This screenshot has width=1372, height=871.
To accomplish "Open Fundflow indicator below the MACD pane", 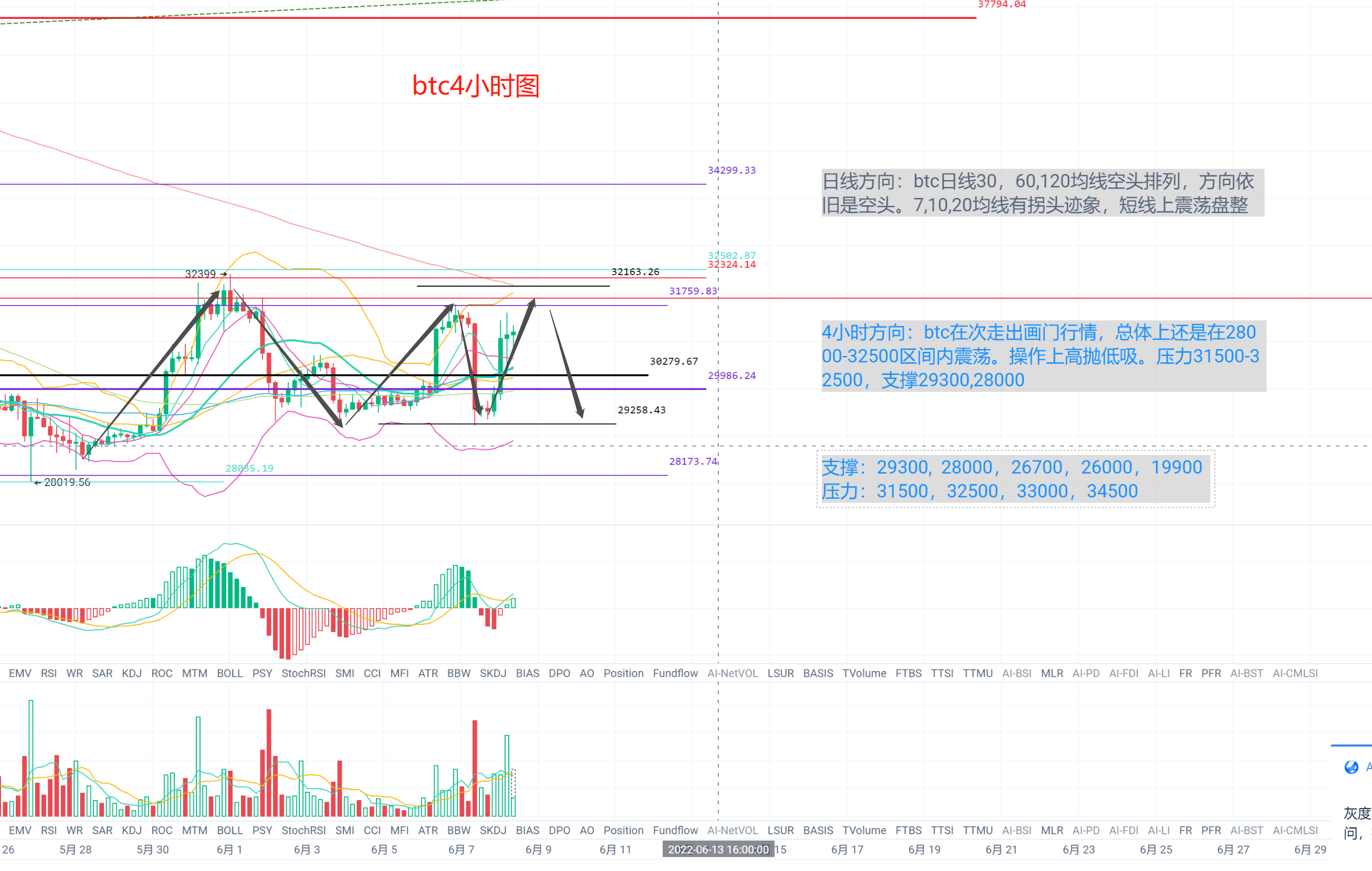I will (675, 673).
